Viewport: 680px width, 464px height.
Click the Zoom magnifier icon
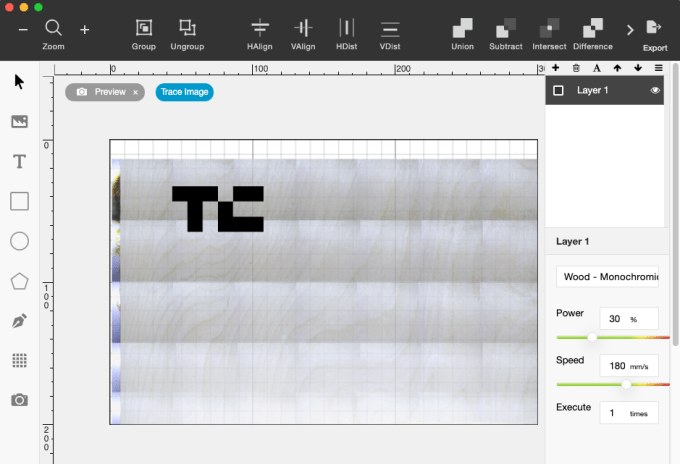(53, 28)
